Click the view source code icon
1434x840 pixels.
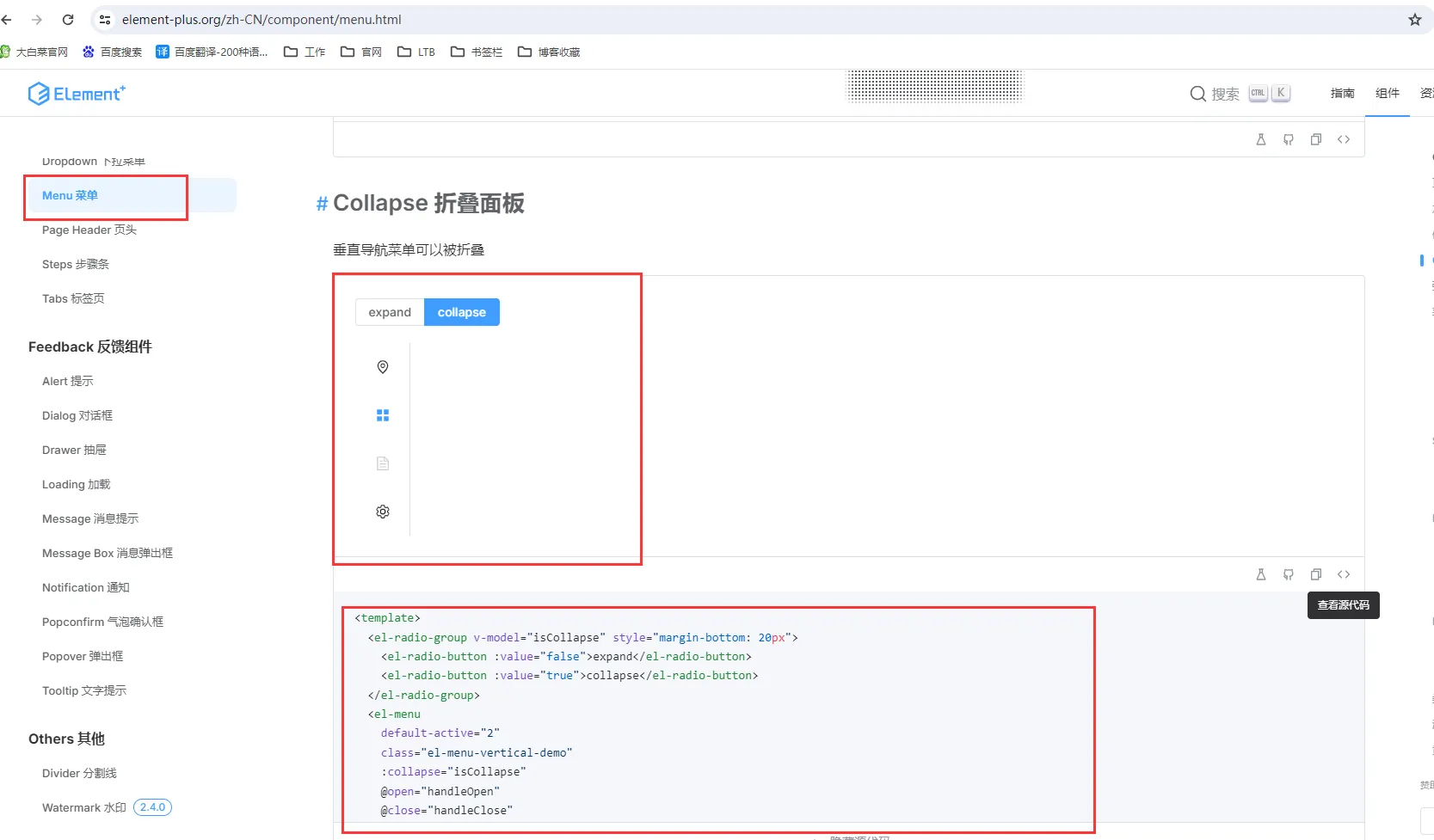pyautogui.click(x=1344, y=573)
